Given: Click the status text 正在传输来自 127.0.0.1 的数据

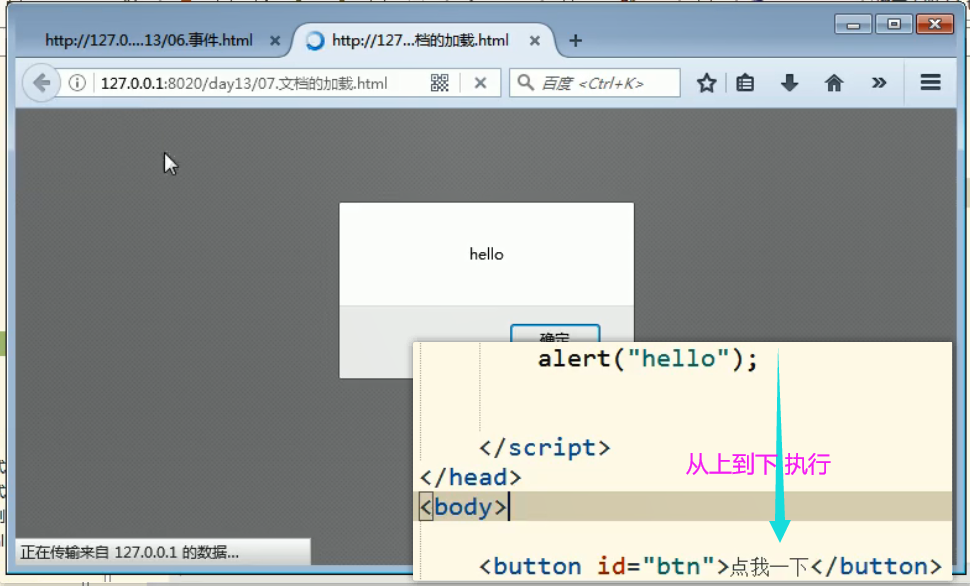Looking at the screenshot, I should 129,552.
